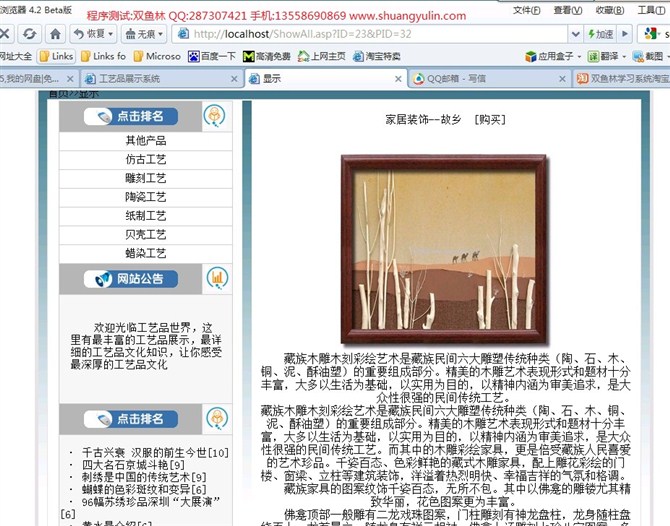Click the 网站公告 header button

pos(131,279)
